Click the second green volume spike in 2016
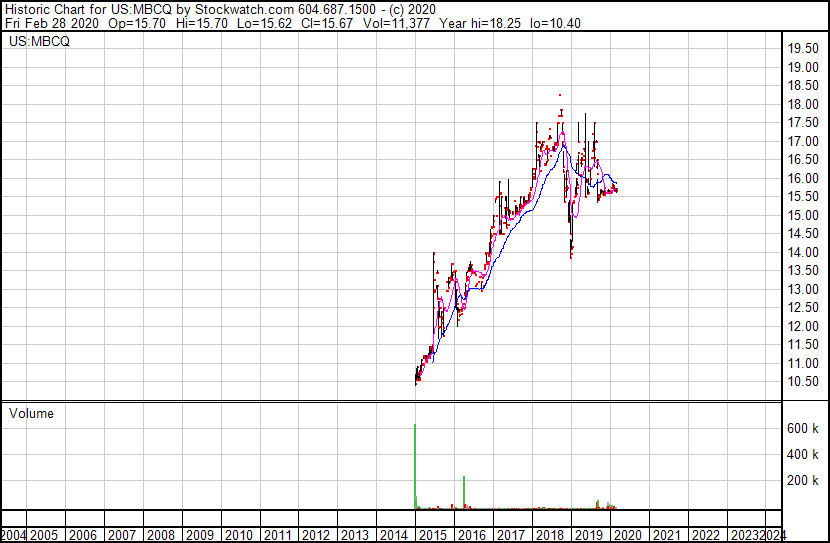The image size is (830, 543). click(465, 492)
